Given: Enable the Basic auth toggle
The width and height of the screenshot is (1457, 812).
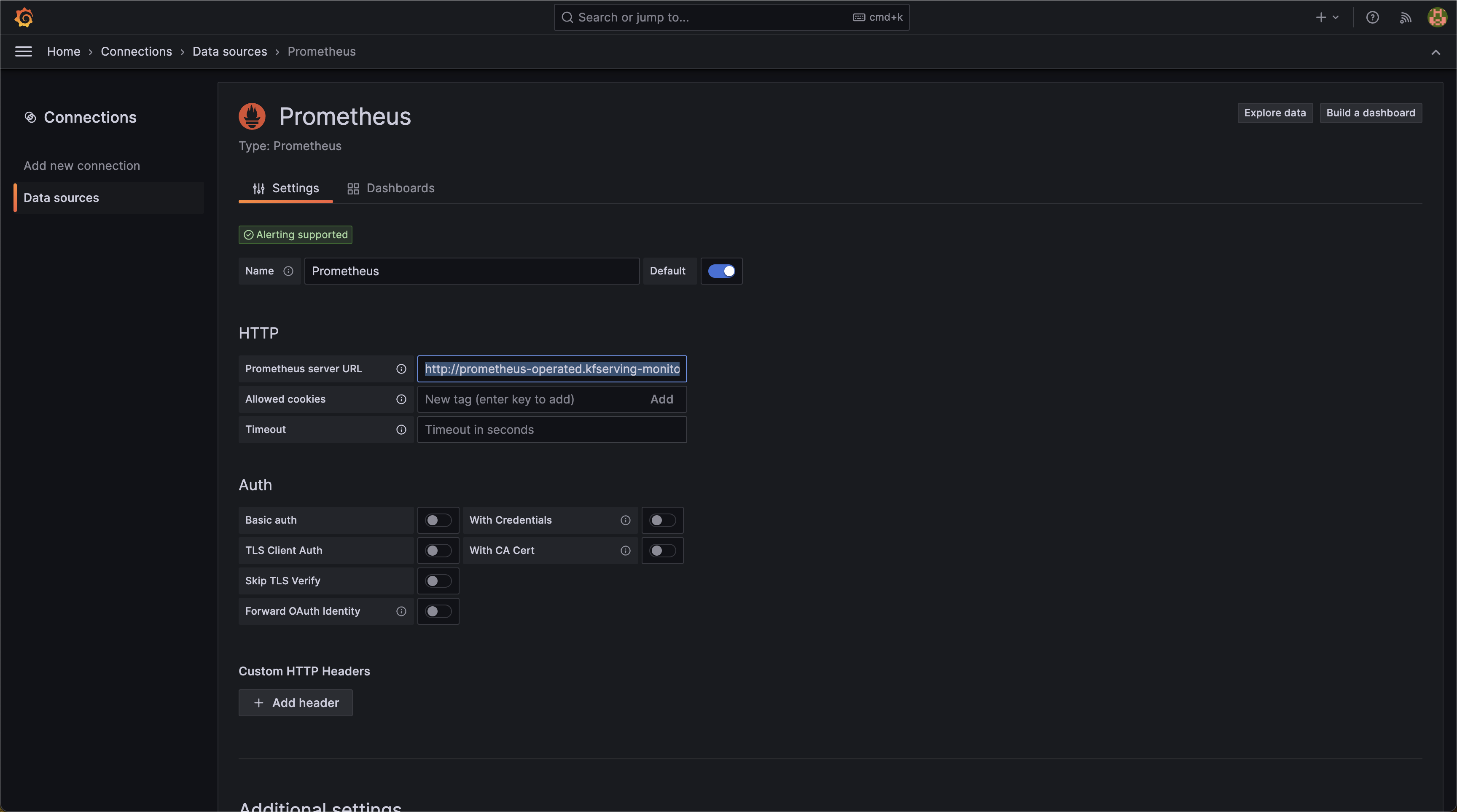Looking at the screenshot, I should pos(438,520).
